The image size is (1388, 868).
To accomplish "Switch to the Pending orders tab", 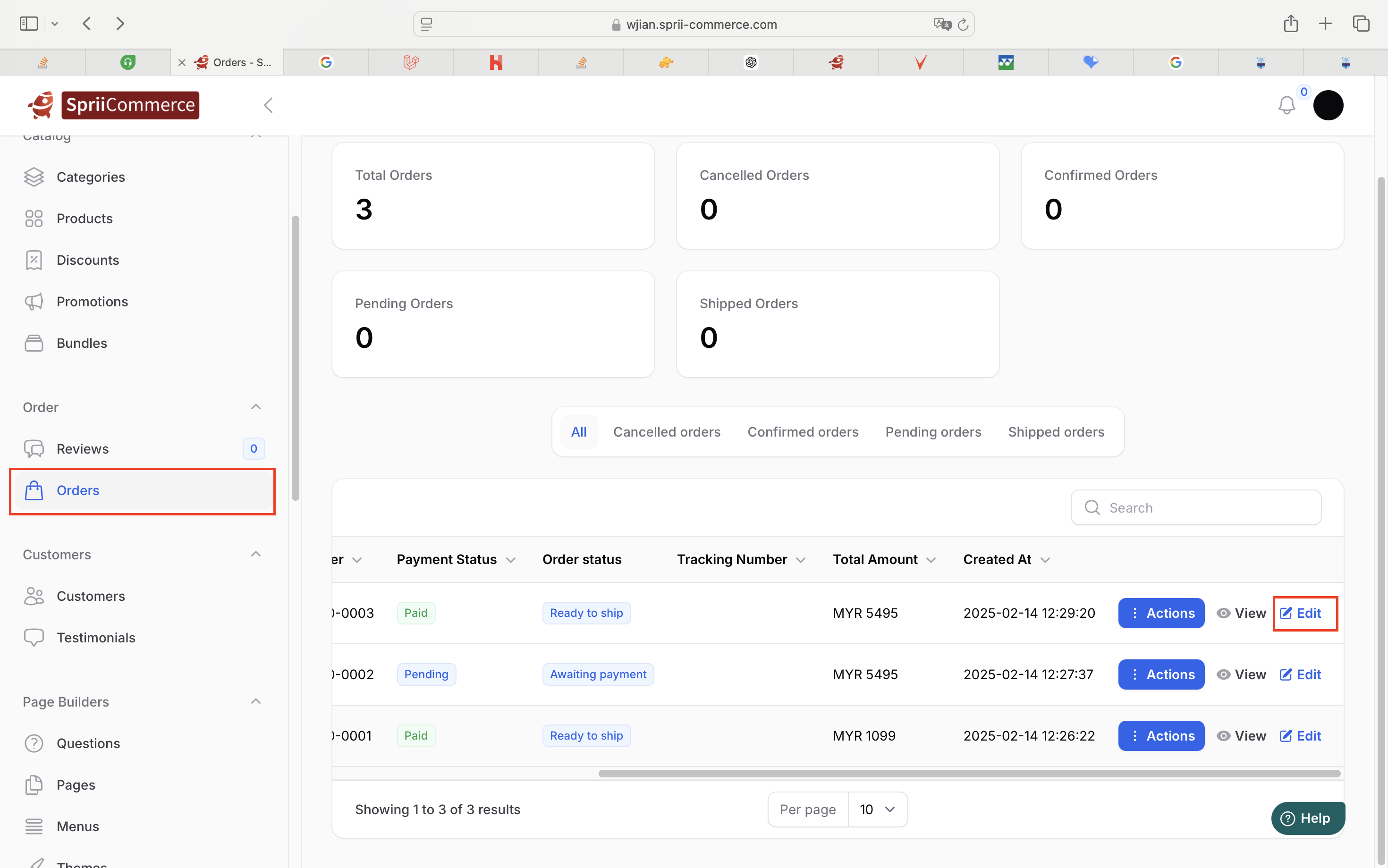I will pyautogui.click(x=933, y=432).
